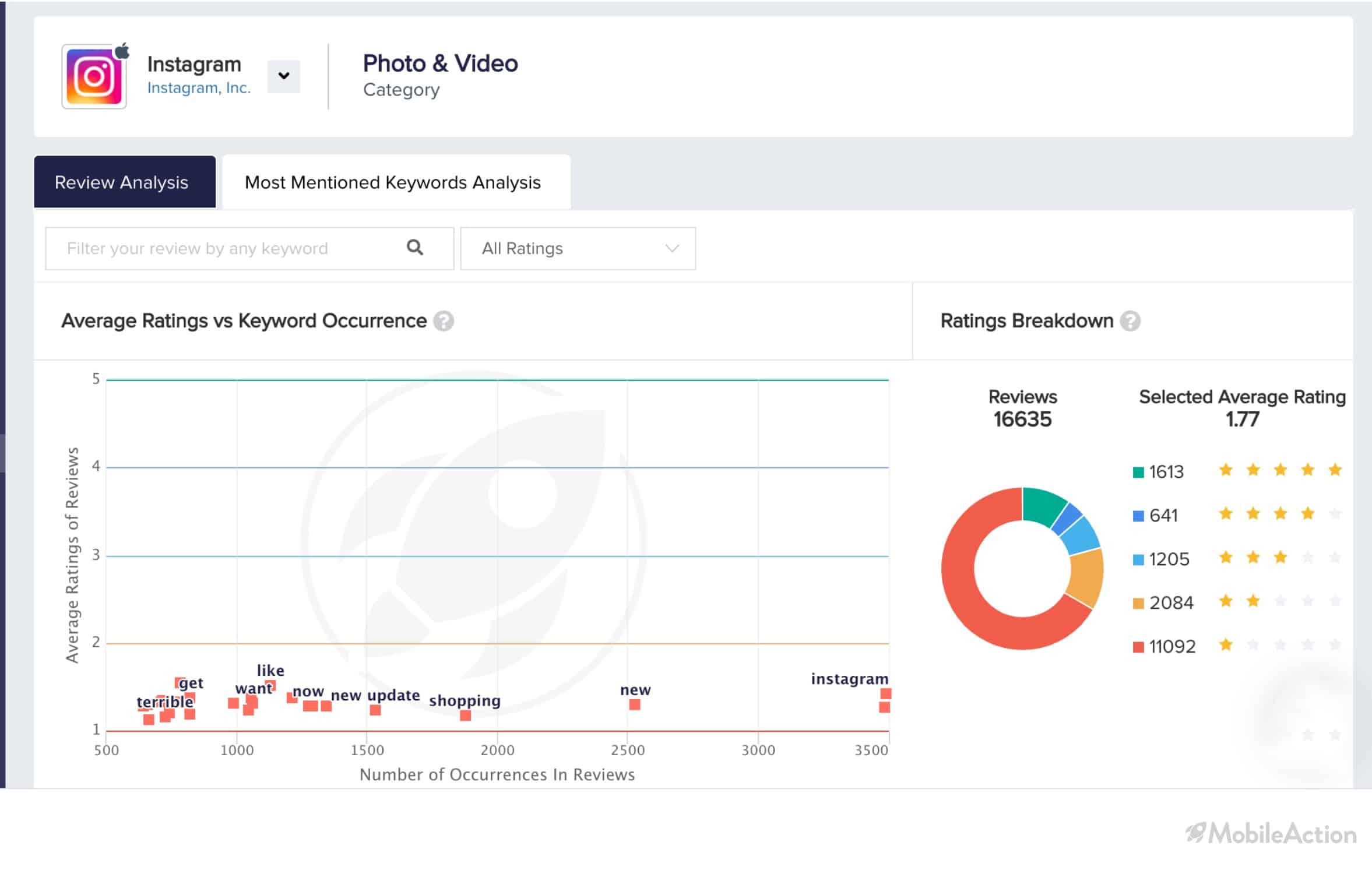This screenshot has height=874, width=1372.
Task: Click the Instagram app name text
Action: click(x=194, y=64)
